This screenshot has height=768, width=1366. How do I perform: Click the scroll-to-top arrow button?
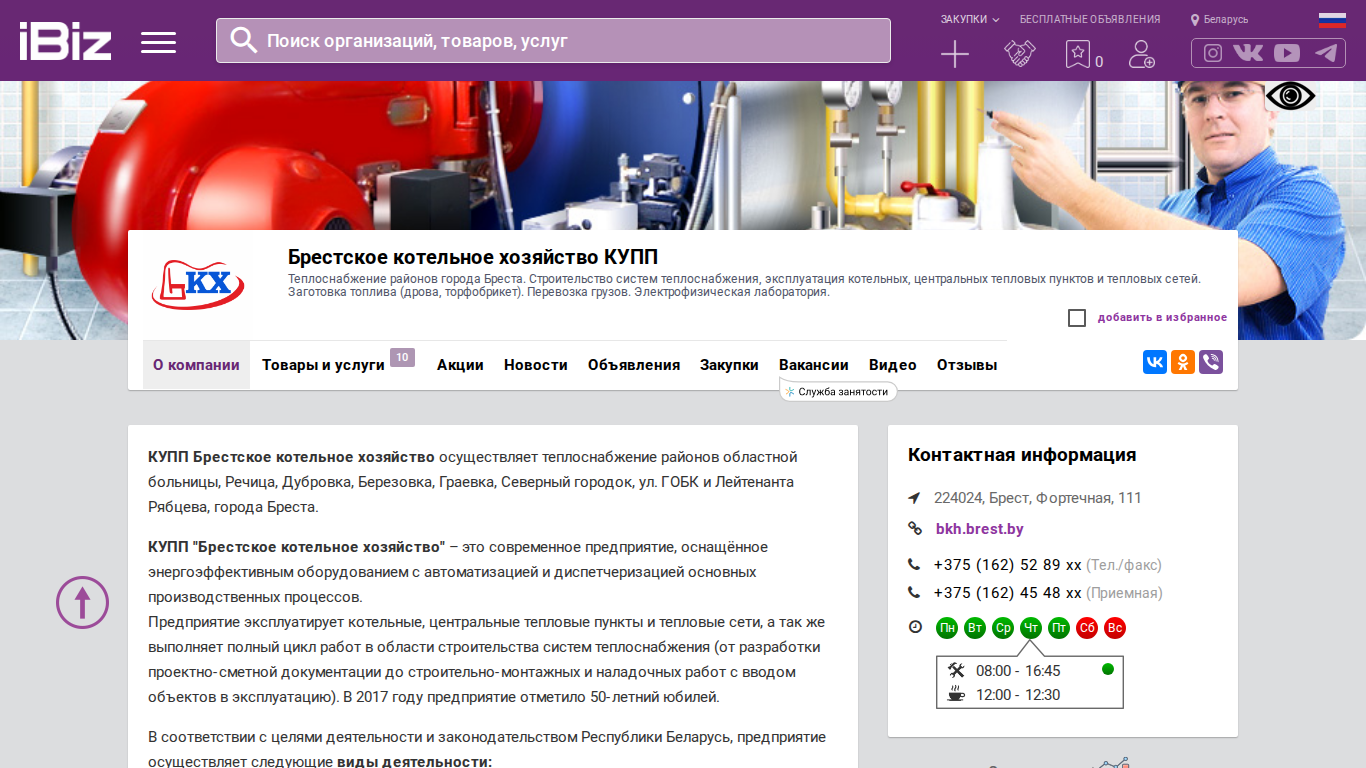tap(82, 602)
